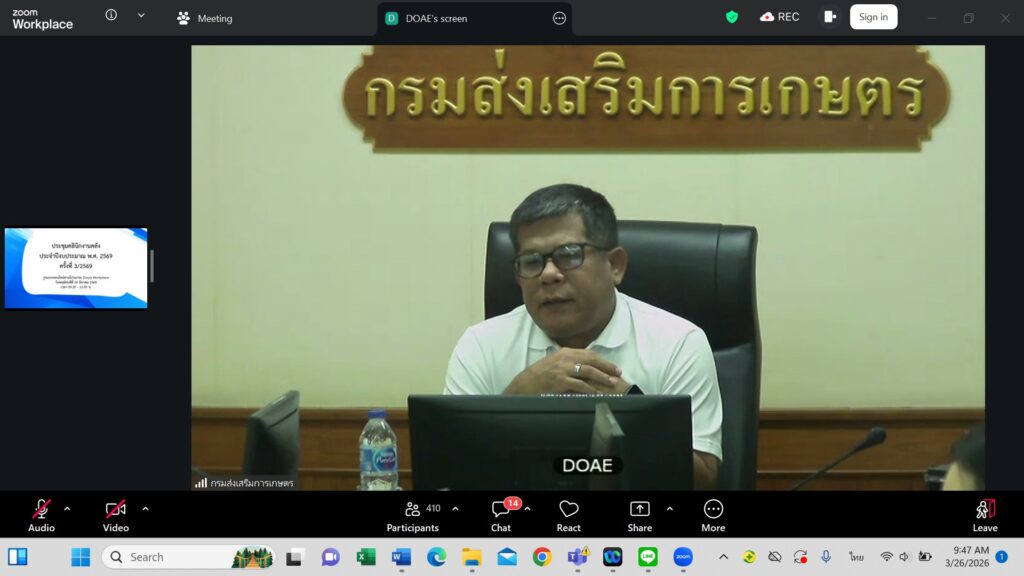
Task: Open the Participants panel
Action: (413, 516)
